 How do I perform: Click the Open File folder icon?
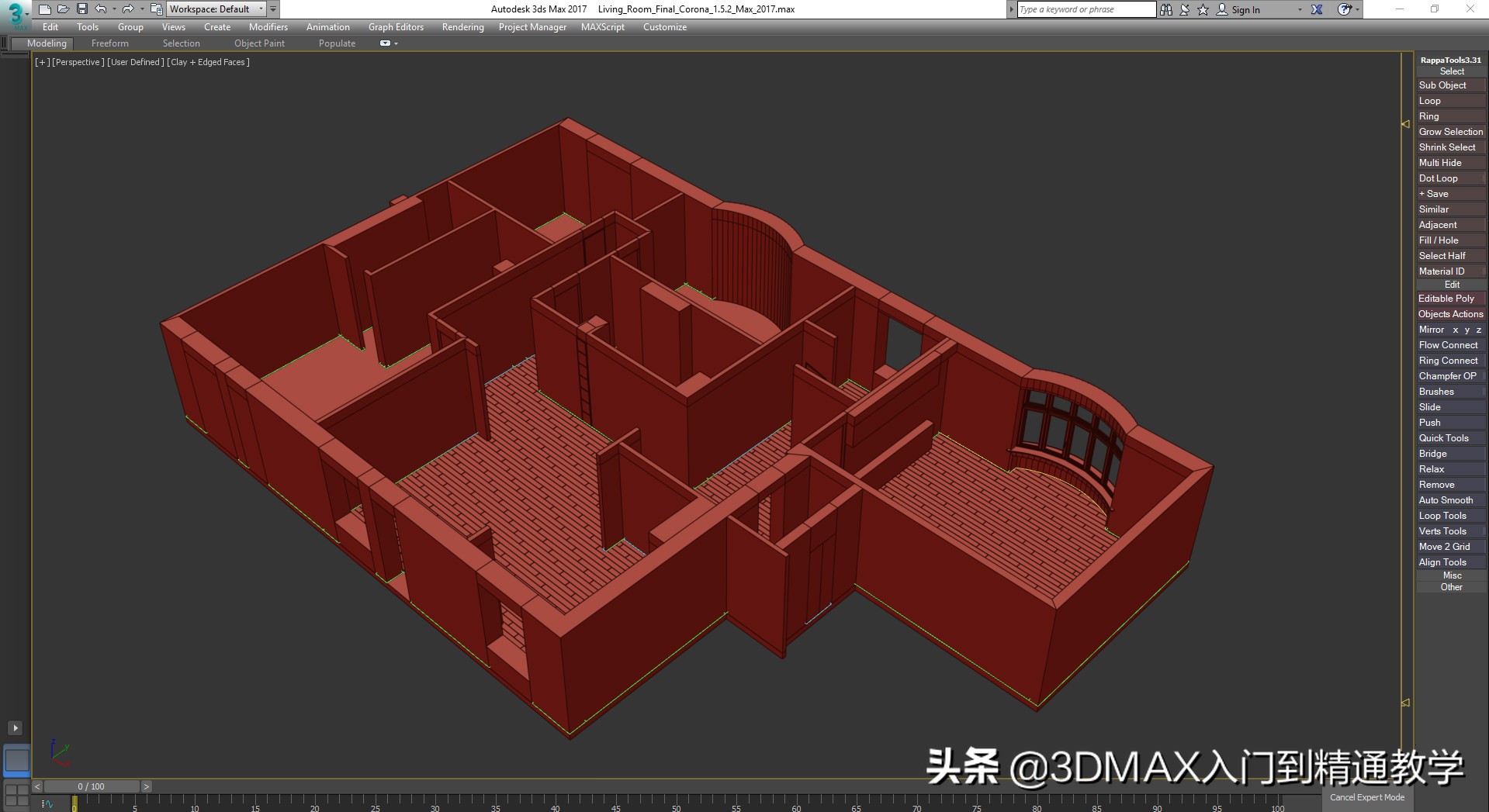[x=64, y=9]
